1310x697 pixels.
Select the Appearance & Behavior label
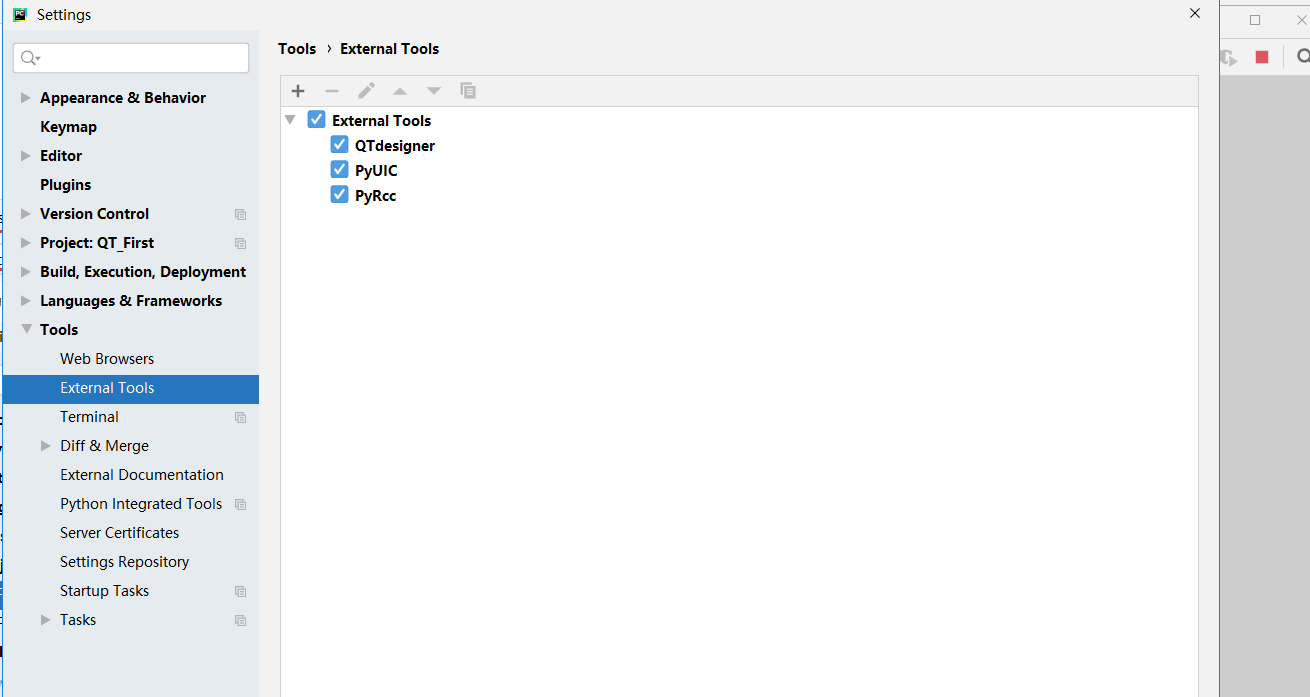click(123, 98)
